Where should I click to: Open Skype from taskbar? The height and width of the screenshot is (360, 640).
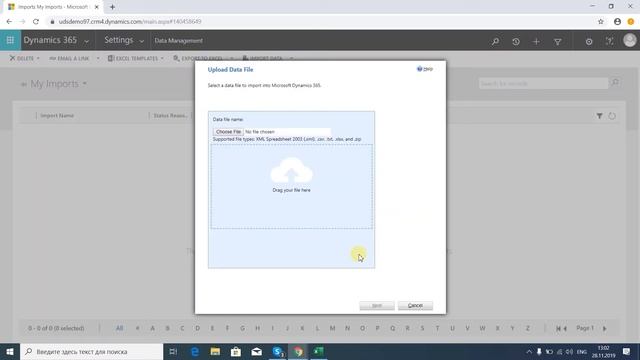tap(278, 351)
